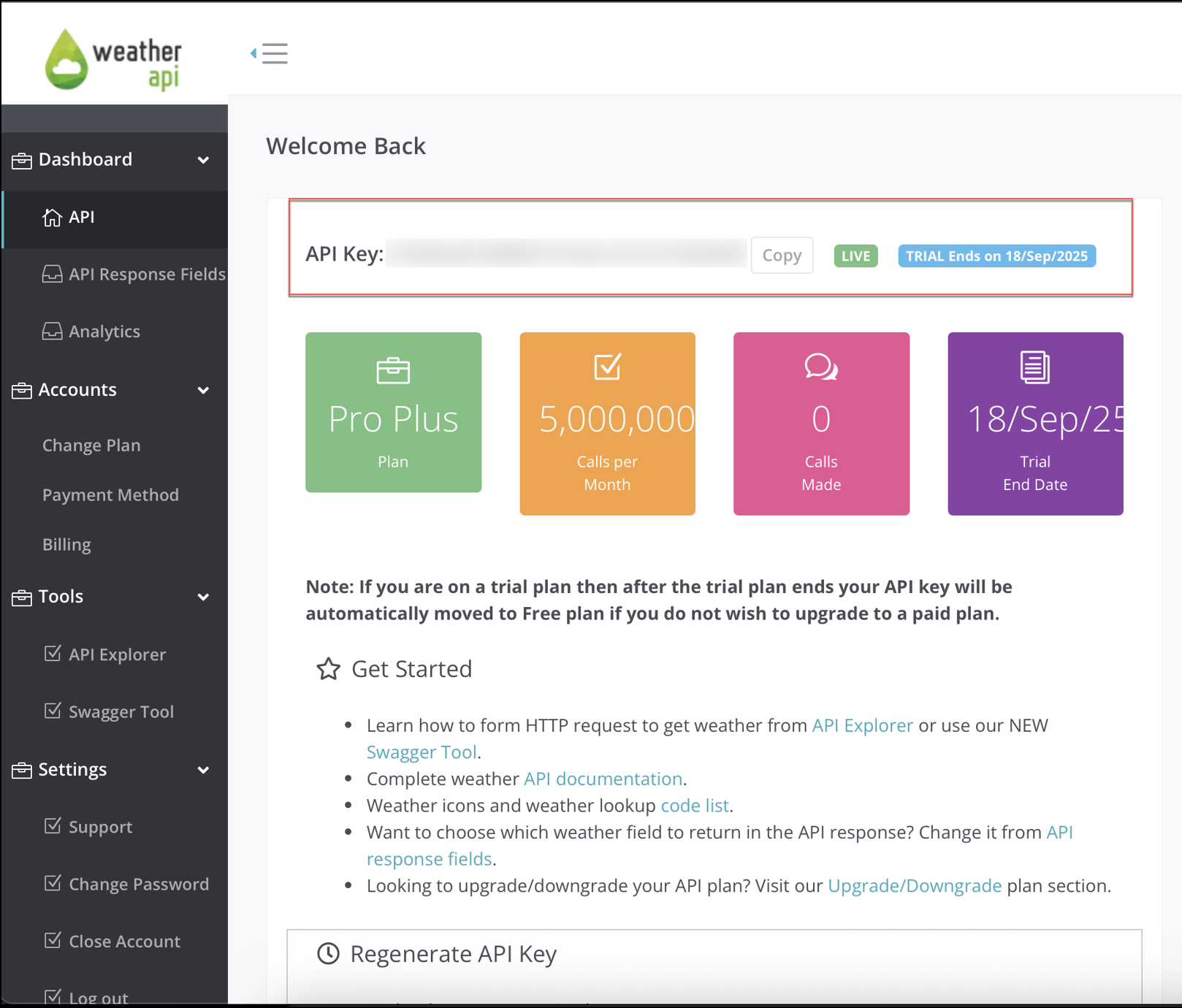Open Upgrade/Downgrade plan link
This screenshot has width=1182, height=1008.
tap(914, 886)
